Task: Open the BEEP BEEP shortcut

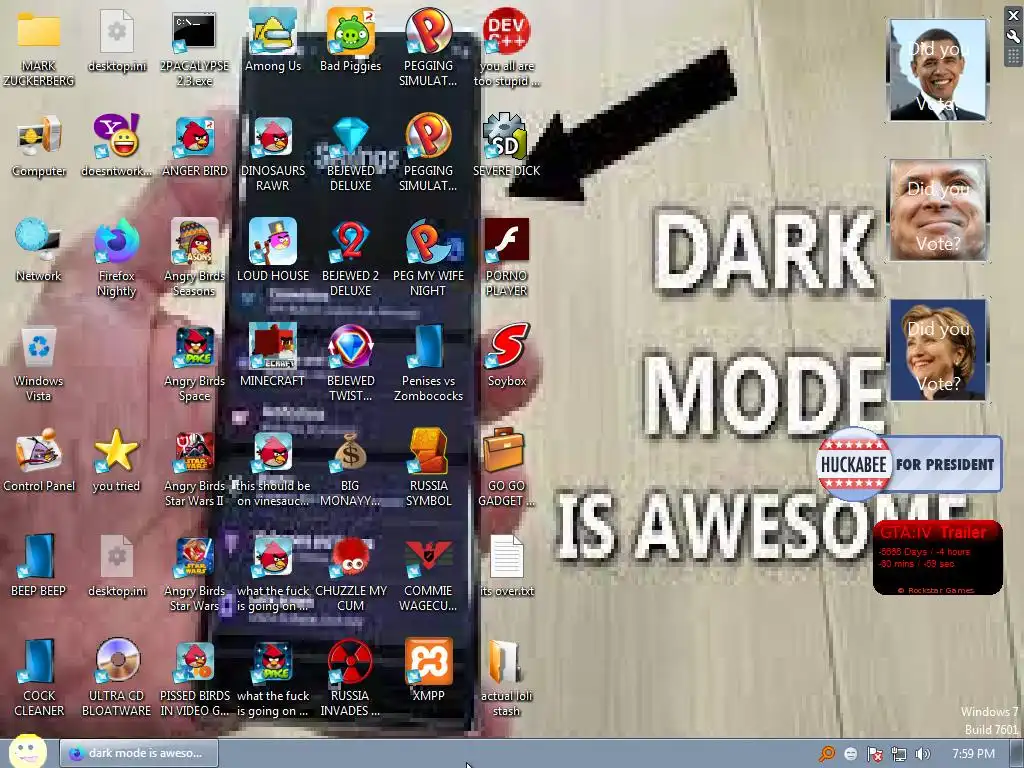Action: click(39, 566)
